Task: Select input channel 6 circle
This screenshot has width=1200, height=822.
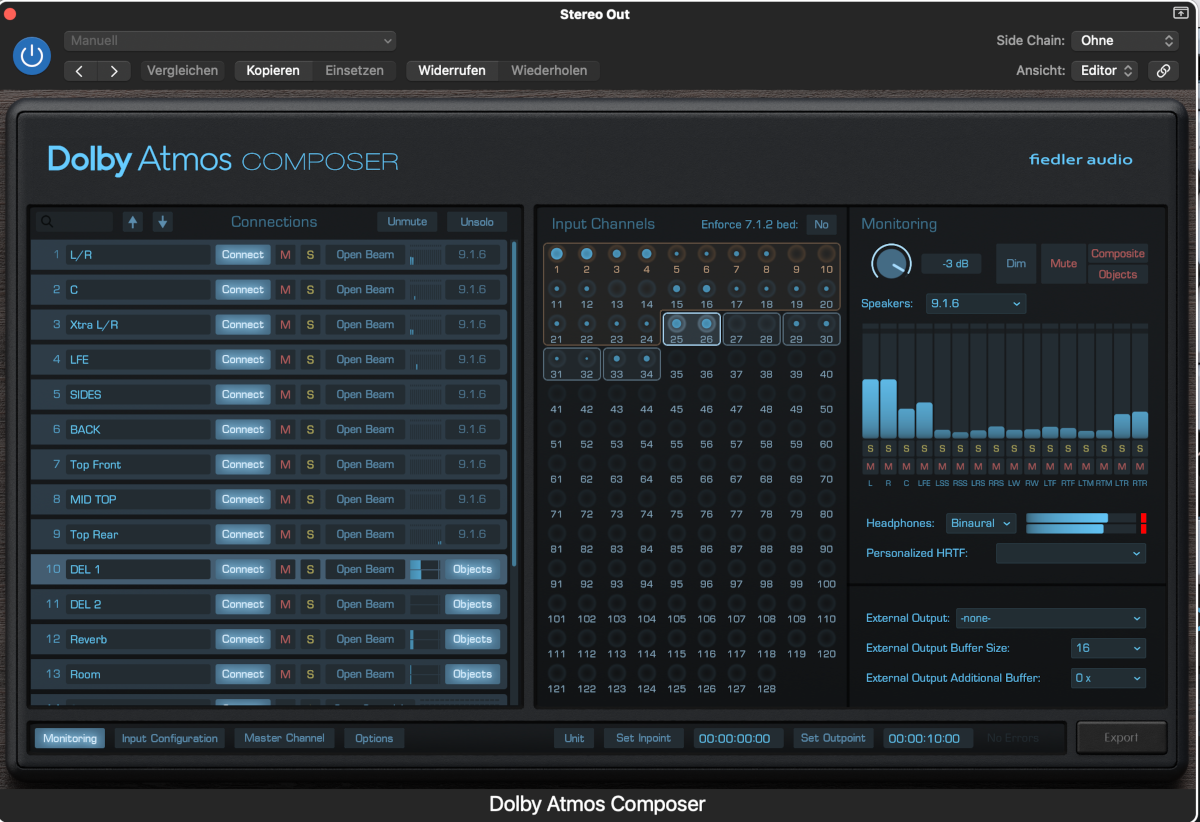Action: [x=707, y=255]
